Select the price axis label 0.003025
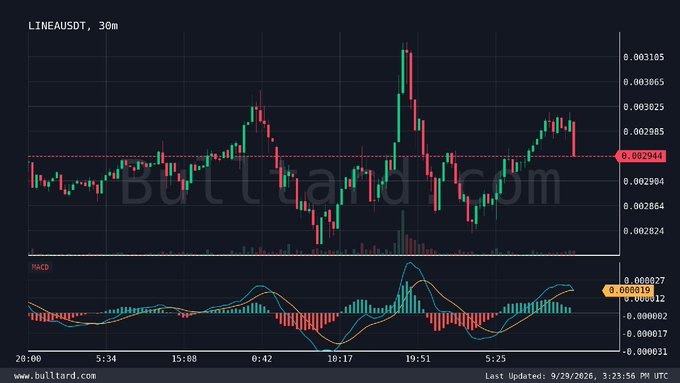This screenshot has height=383, width=680. click(x=644, y=107)
